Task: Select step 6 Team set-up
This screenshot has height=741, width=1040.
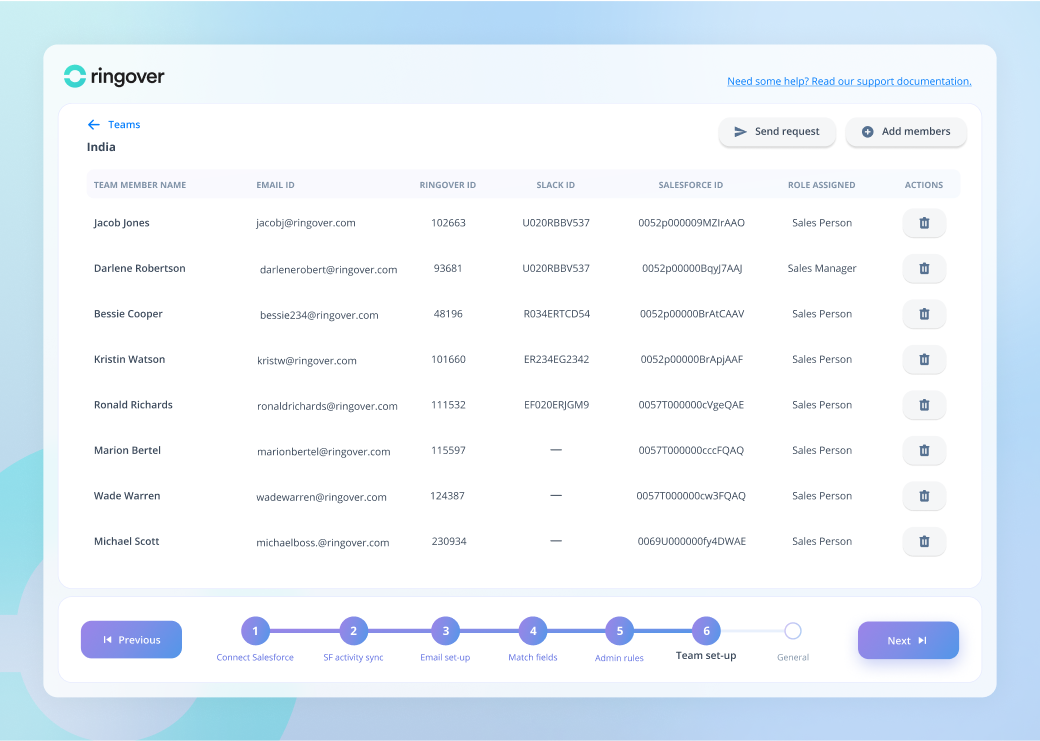Action: tap(706, 631)
